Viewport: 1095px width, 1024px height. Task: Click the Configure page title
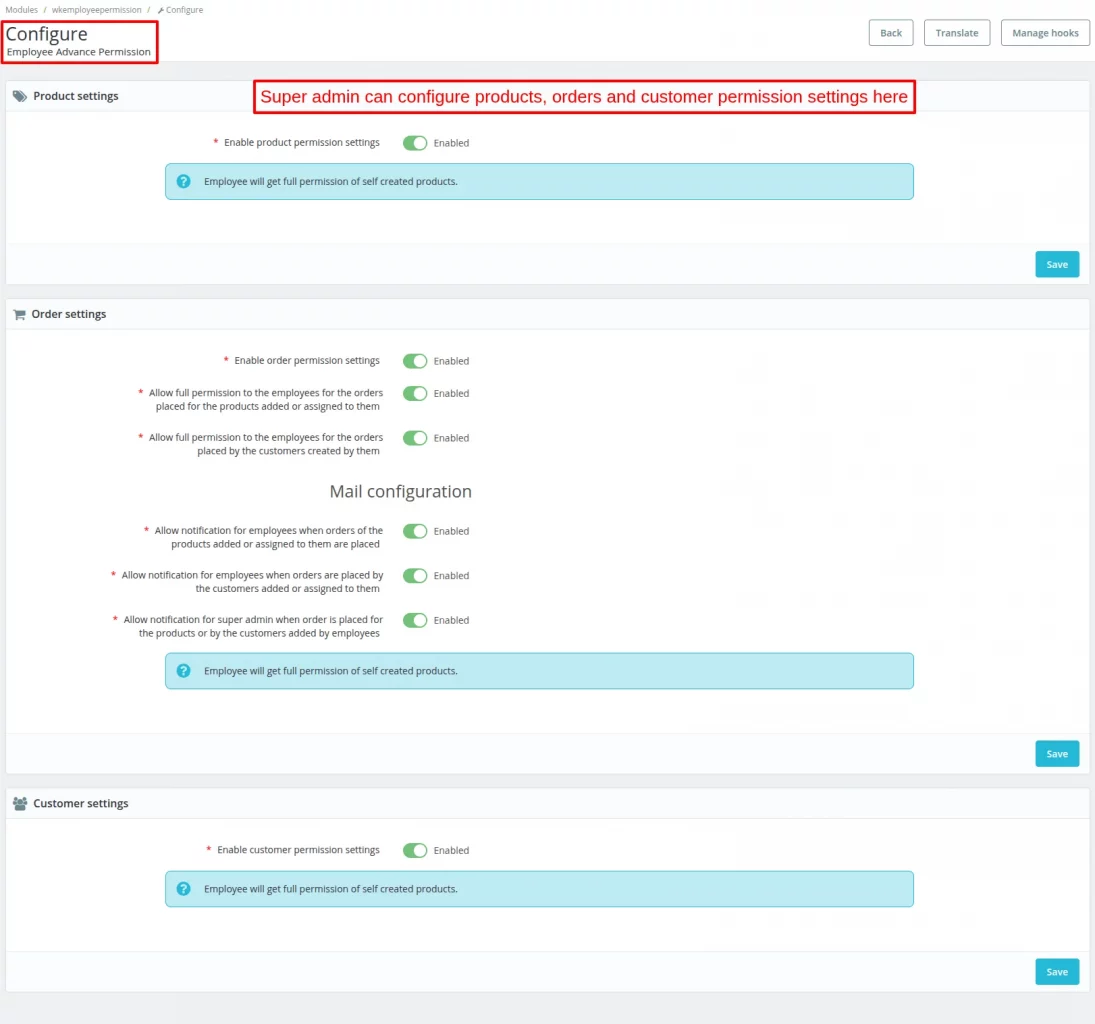(47, 34)
